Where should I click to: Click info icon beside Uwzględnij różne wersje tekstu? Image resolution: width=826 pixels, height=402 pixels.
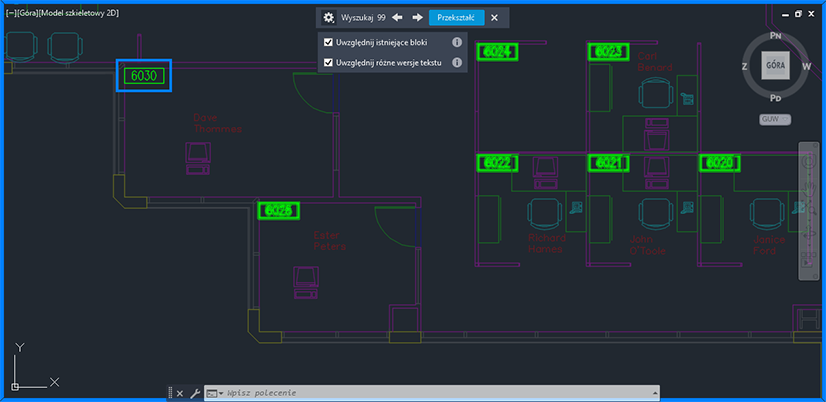[457, 63]
